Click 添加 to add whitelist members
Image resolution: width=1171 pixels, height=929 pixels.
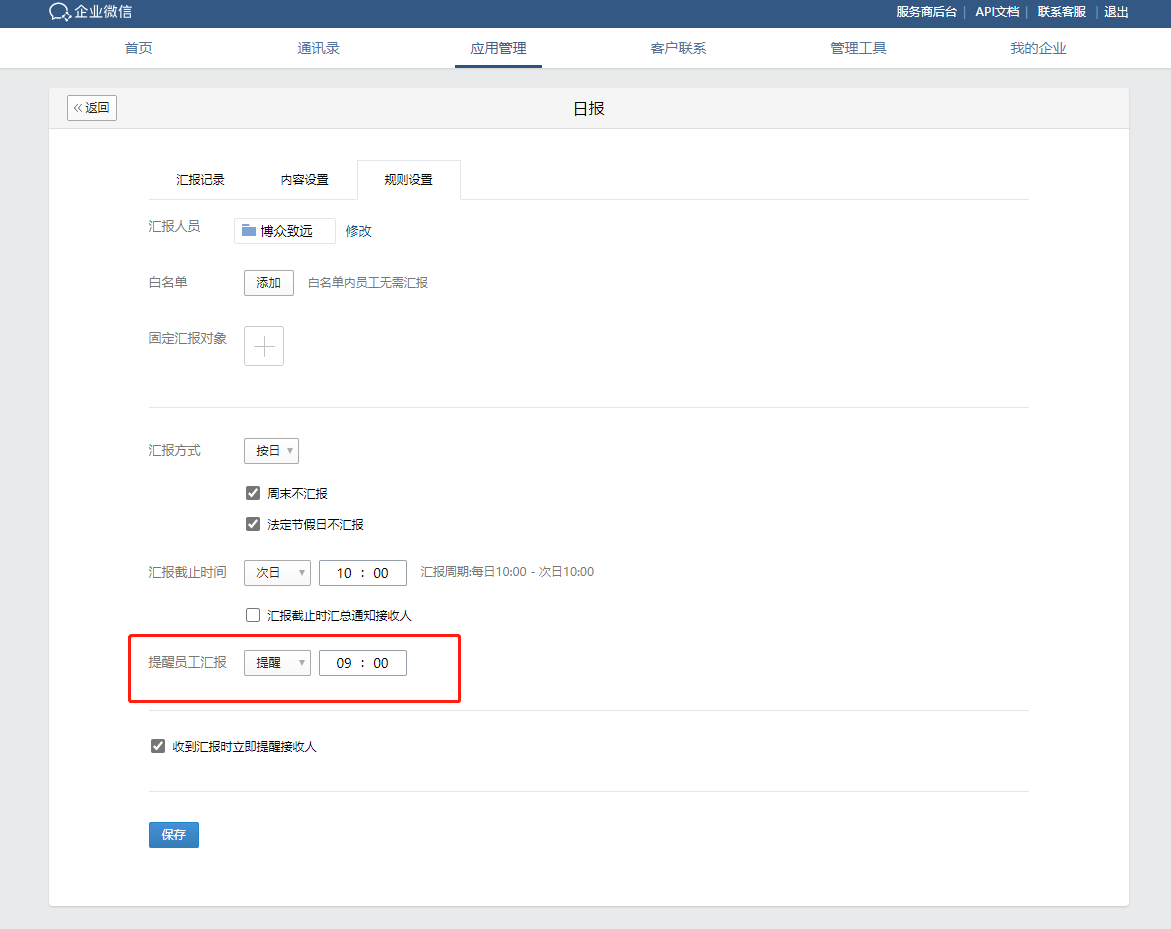(268, 282)
